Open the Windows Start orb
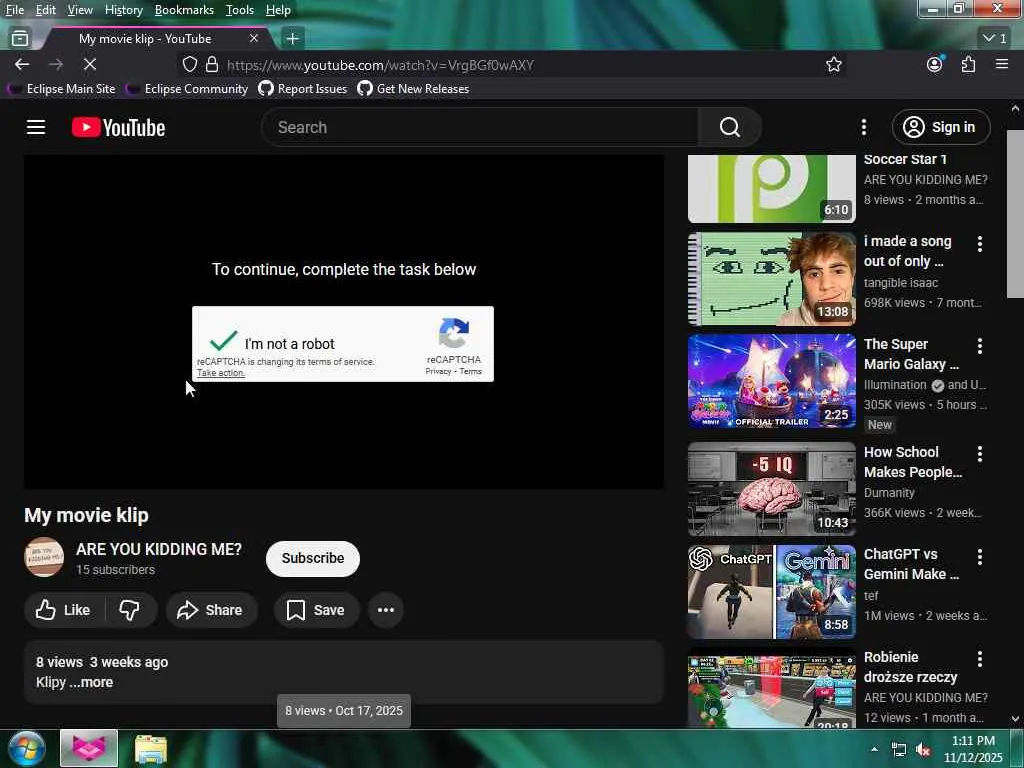The height and width of the screenshot is (768, 1024). click(x=27, y=748)
